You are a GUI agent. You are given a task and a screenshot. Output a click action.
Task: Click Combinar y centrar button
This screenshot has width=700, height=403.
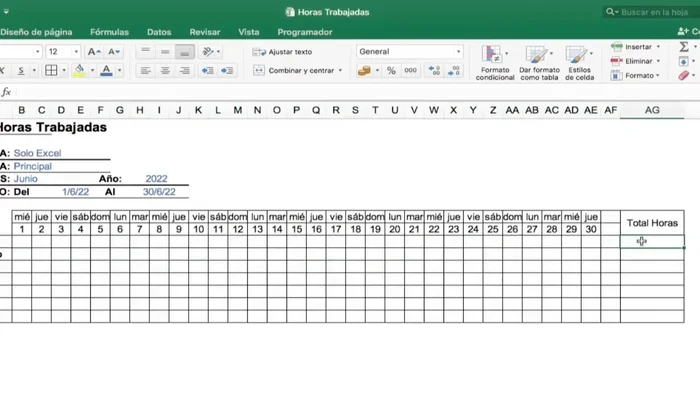pyautogui.click(x=294, y=71)
